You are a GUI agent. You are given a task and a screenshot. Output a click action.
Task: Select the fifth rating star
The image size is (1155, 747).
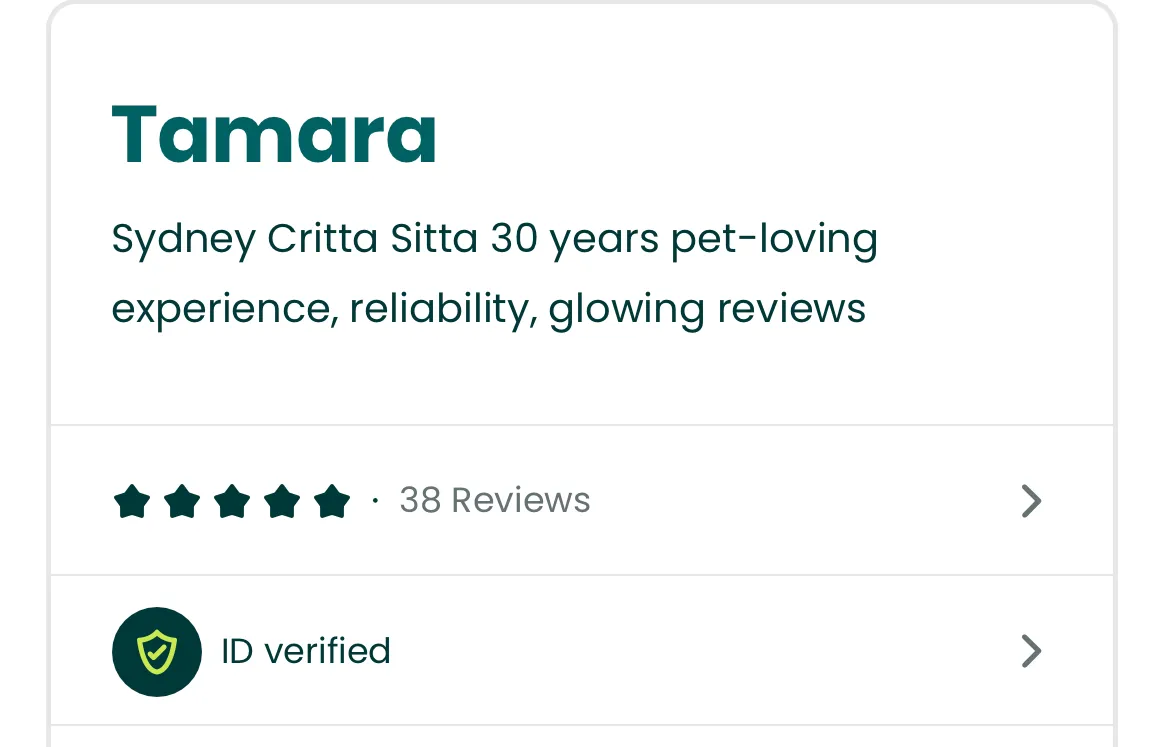tap(332, 501)
